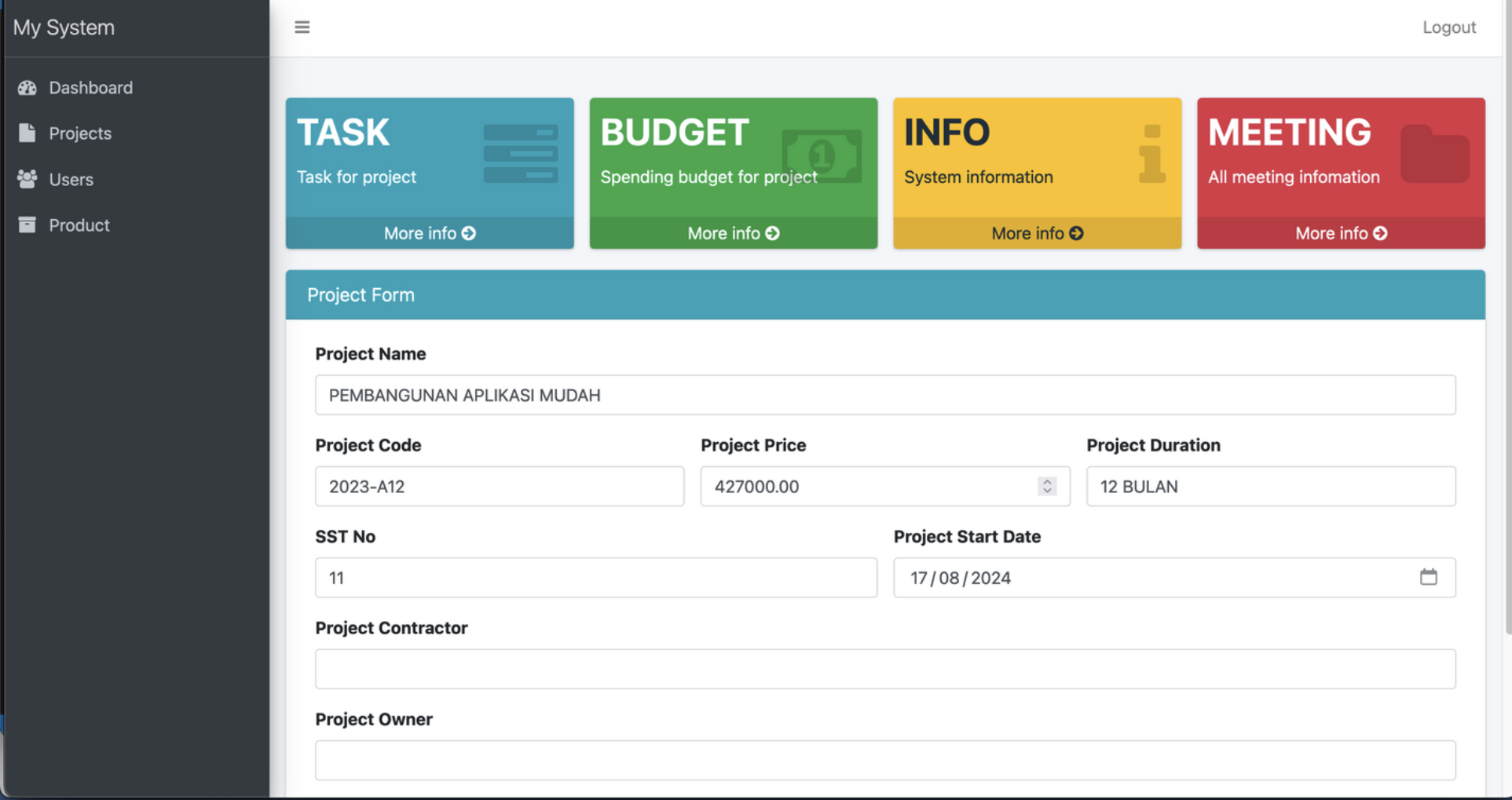Click the Dashboard speedometer icon in sidebar

click(27, 87)
